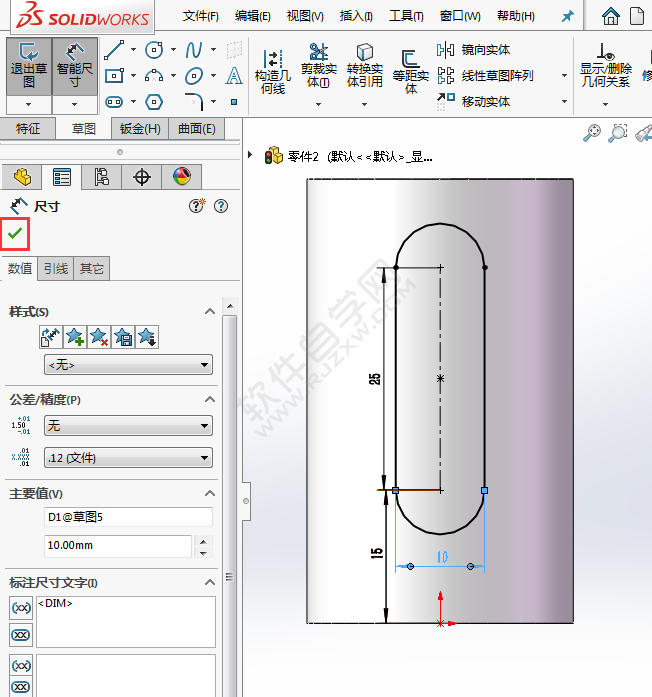Click the New document icon
This screenshot has height=697, width=652.
point(637,16)
